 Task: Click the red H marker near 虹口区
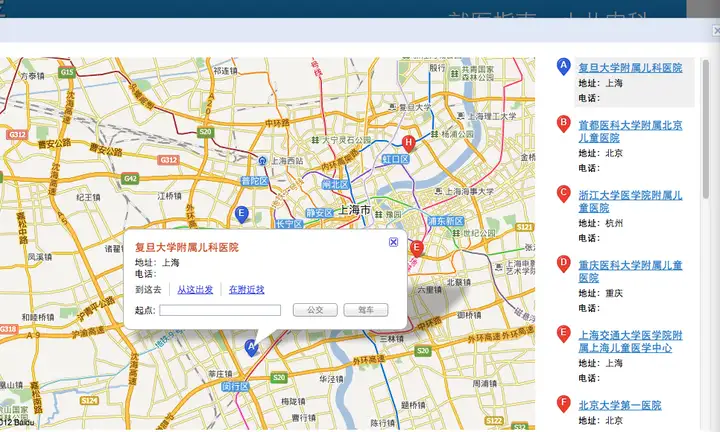(408, 143)
